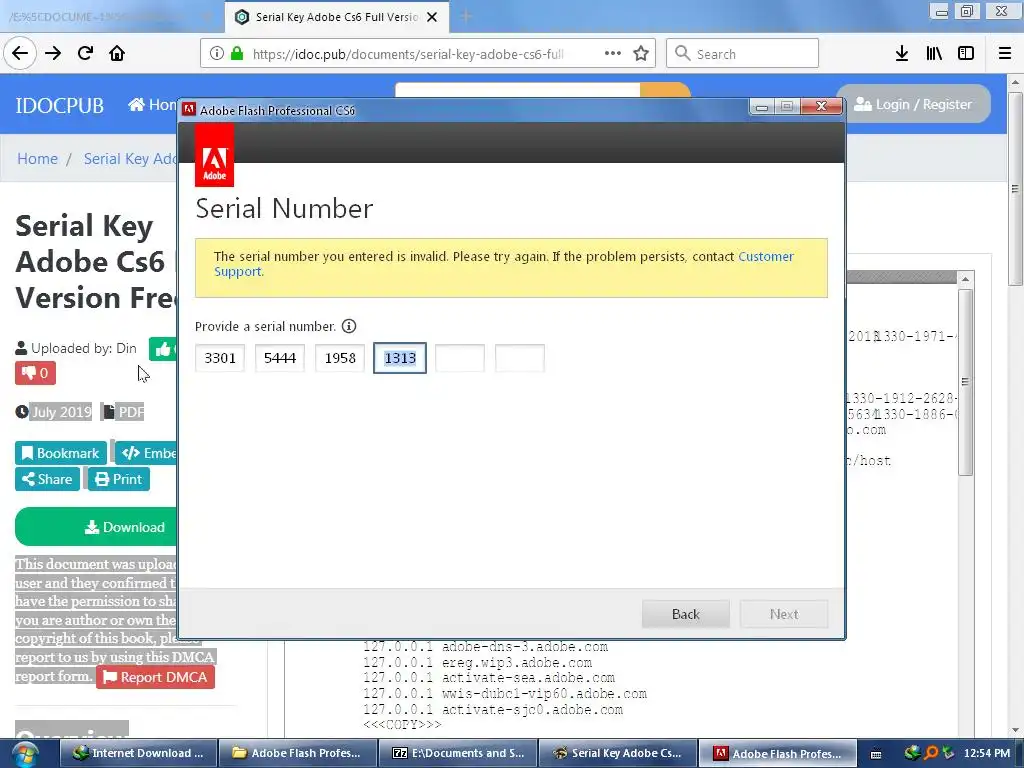Screen dimensions: 1024x768
Task: Bookmark this page with the star icon
Action: pos(641,54)
